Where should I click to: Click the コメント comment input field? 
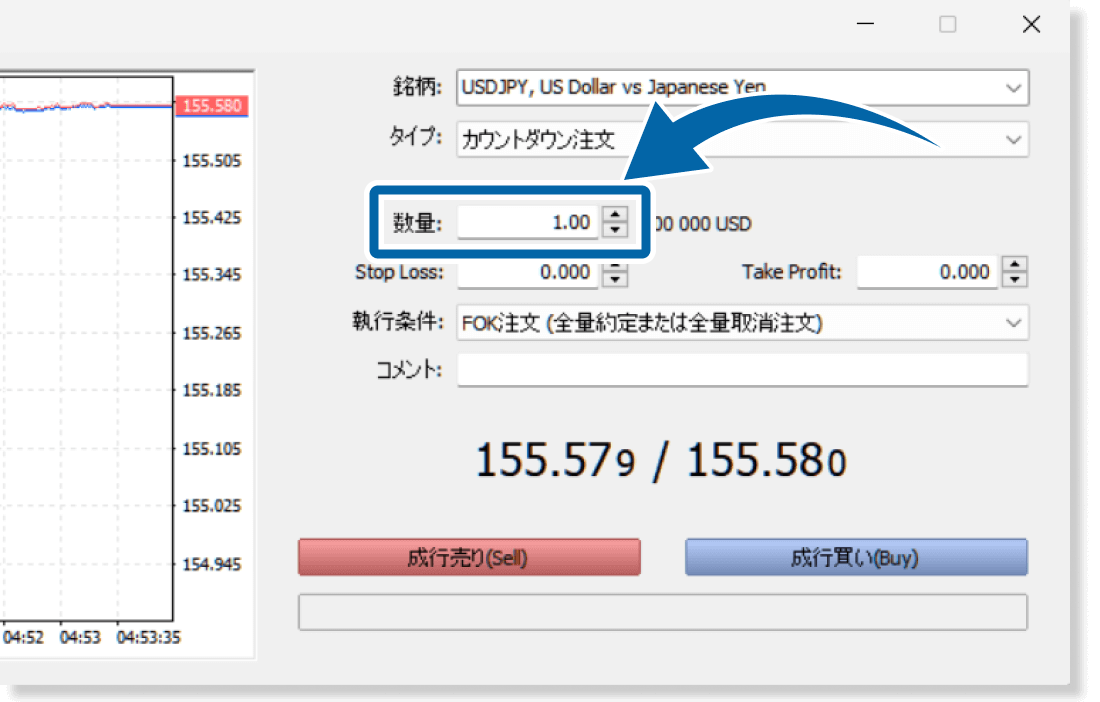(743, 370)
